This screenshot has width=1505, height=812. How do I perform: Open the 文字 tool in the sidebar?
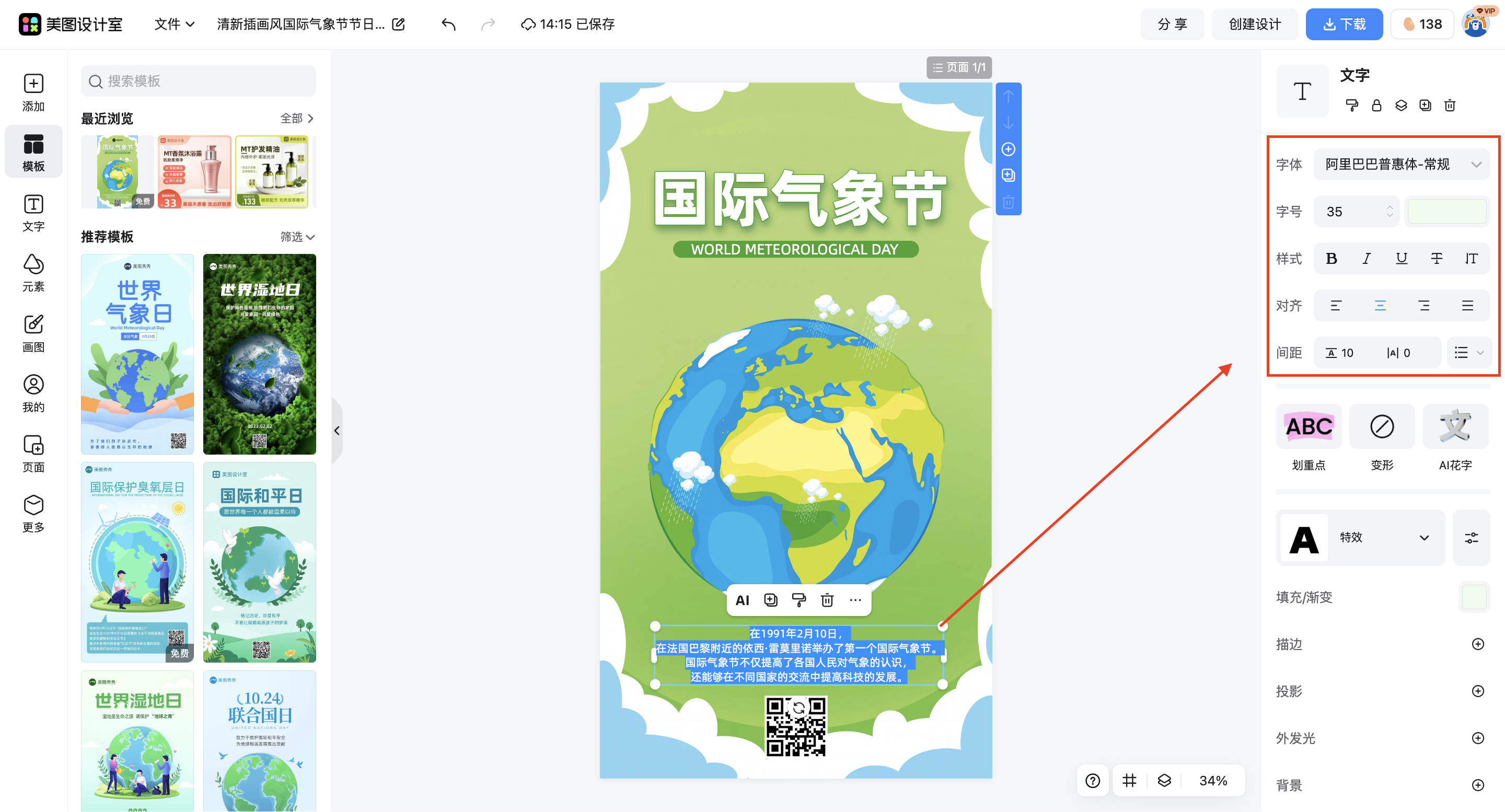click(x=33, y=212)
